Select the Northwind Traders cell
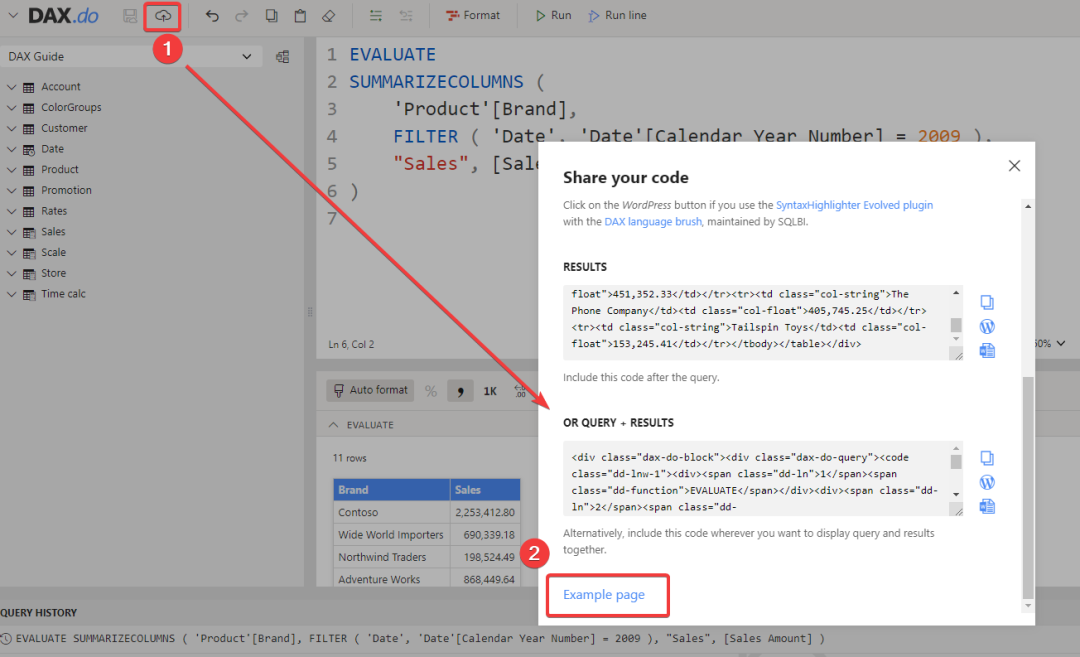 coord(392,557)
